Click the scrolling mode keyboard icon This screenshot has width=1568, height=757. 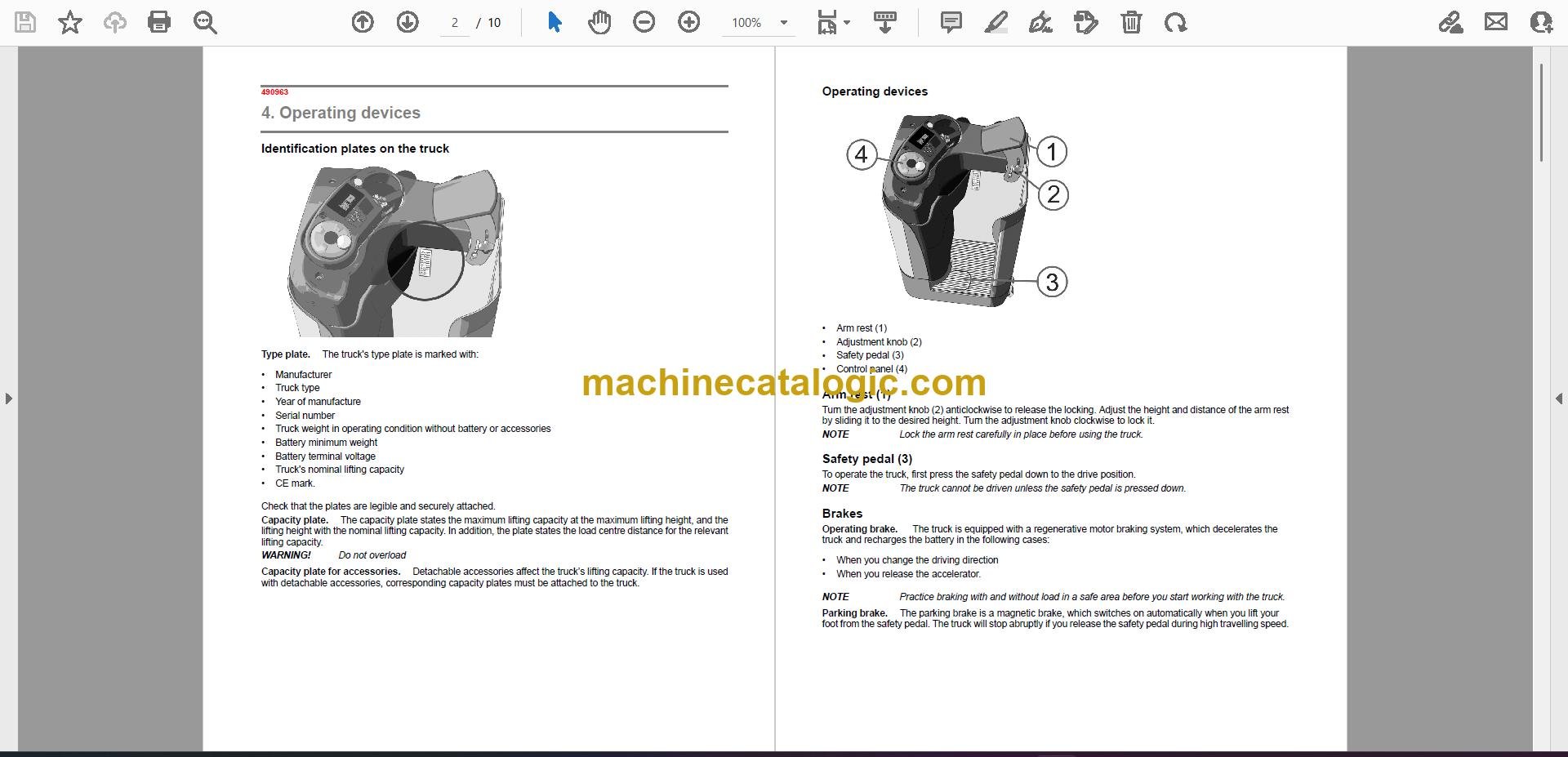pyautogui.click(x=885, y=22)
